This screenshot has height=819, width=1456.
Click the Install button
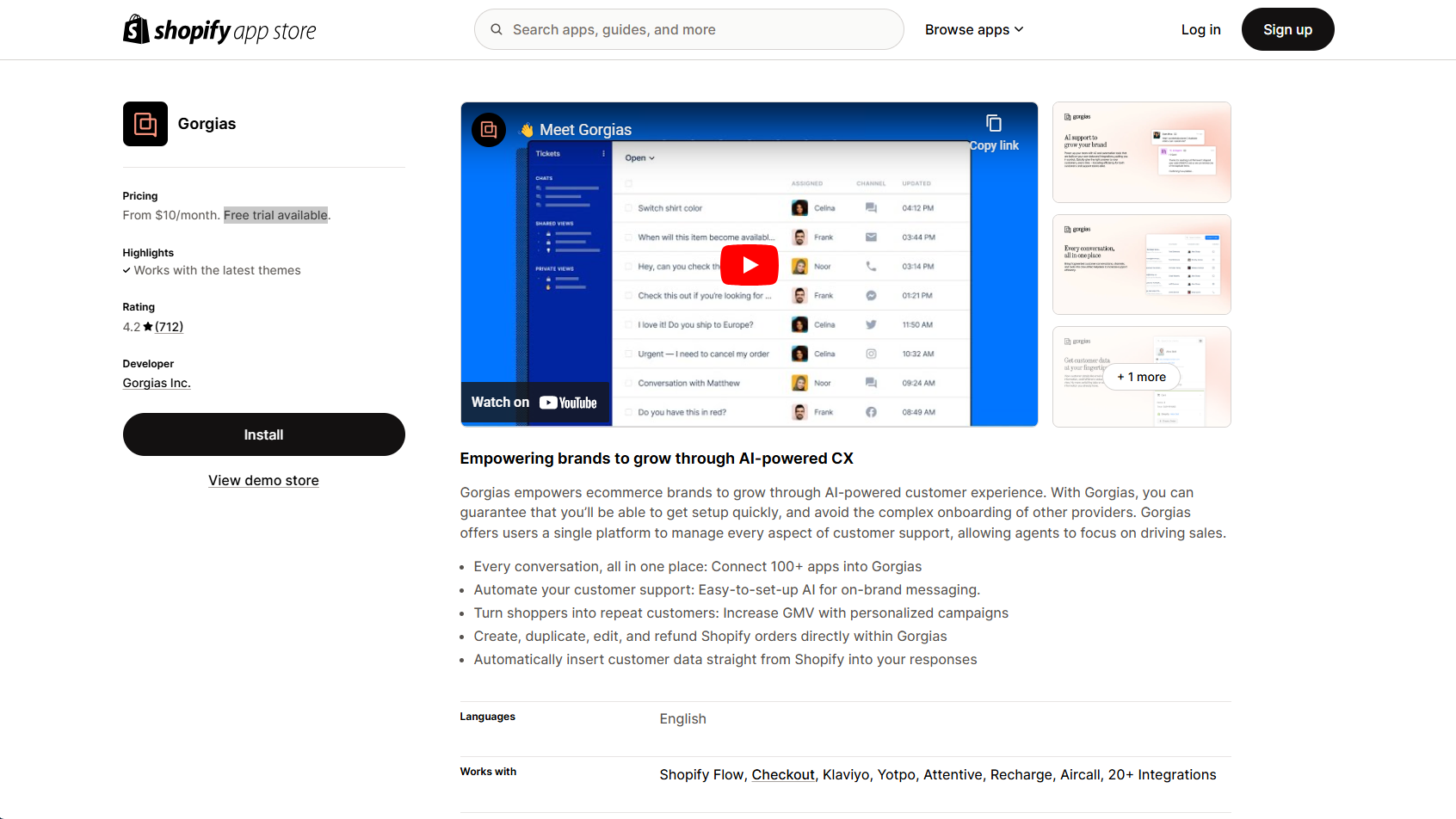coord(264,434)
